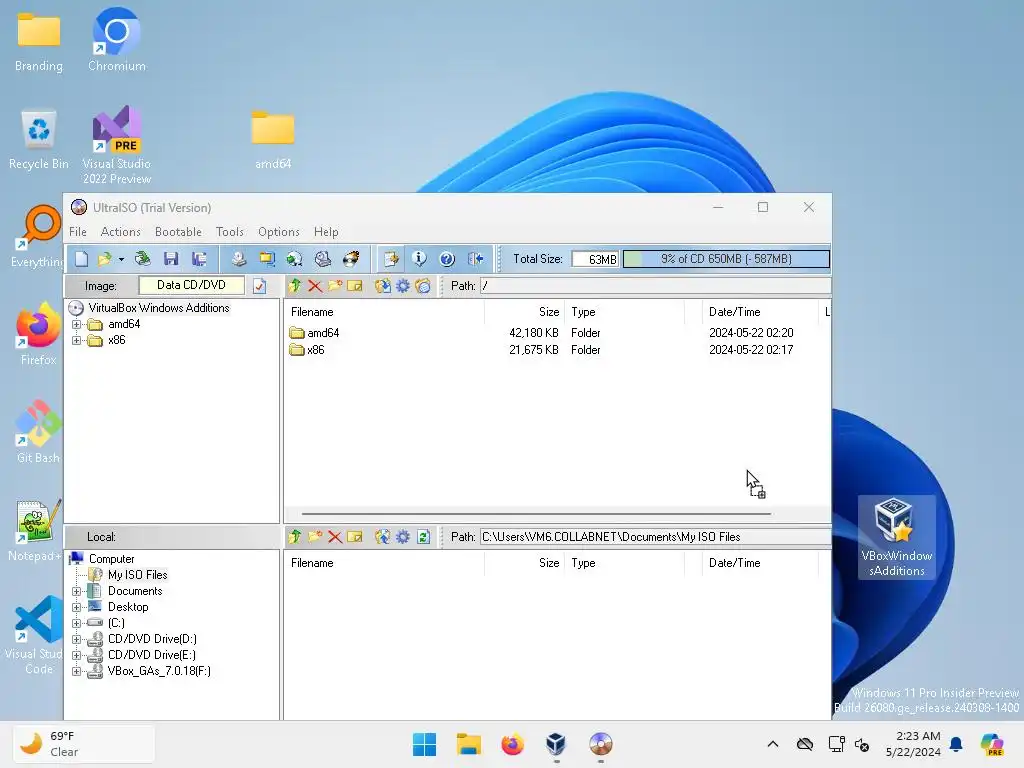Click the red X Delete icon in Local toolbar
The image size is (1024, 768).
[x=335, y=537]
